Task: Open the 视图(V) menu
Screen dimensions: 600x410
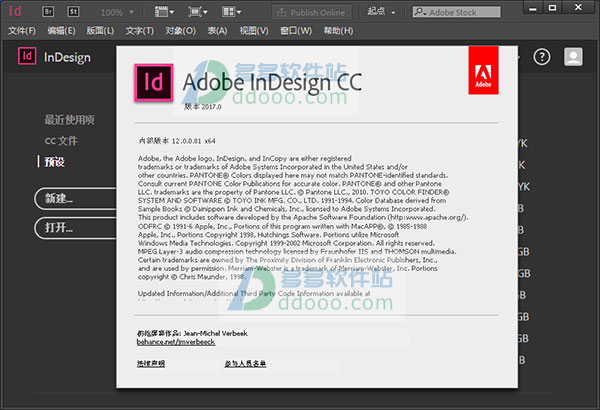Action: tap(254, 31)
